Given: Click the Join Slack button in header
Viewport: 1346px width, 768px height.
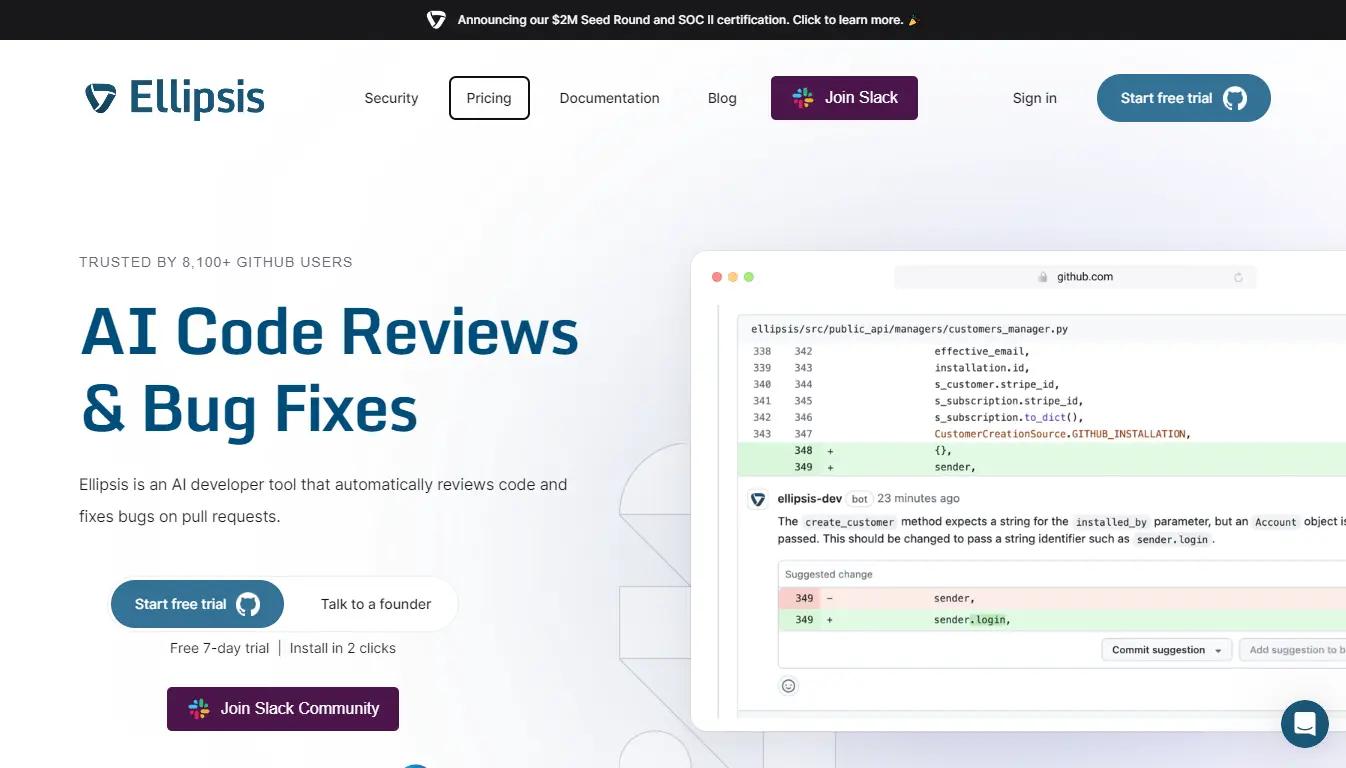Looking at the screenshot, I should (x=844, y=98).
